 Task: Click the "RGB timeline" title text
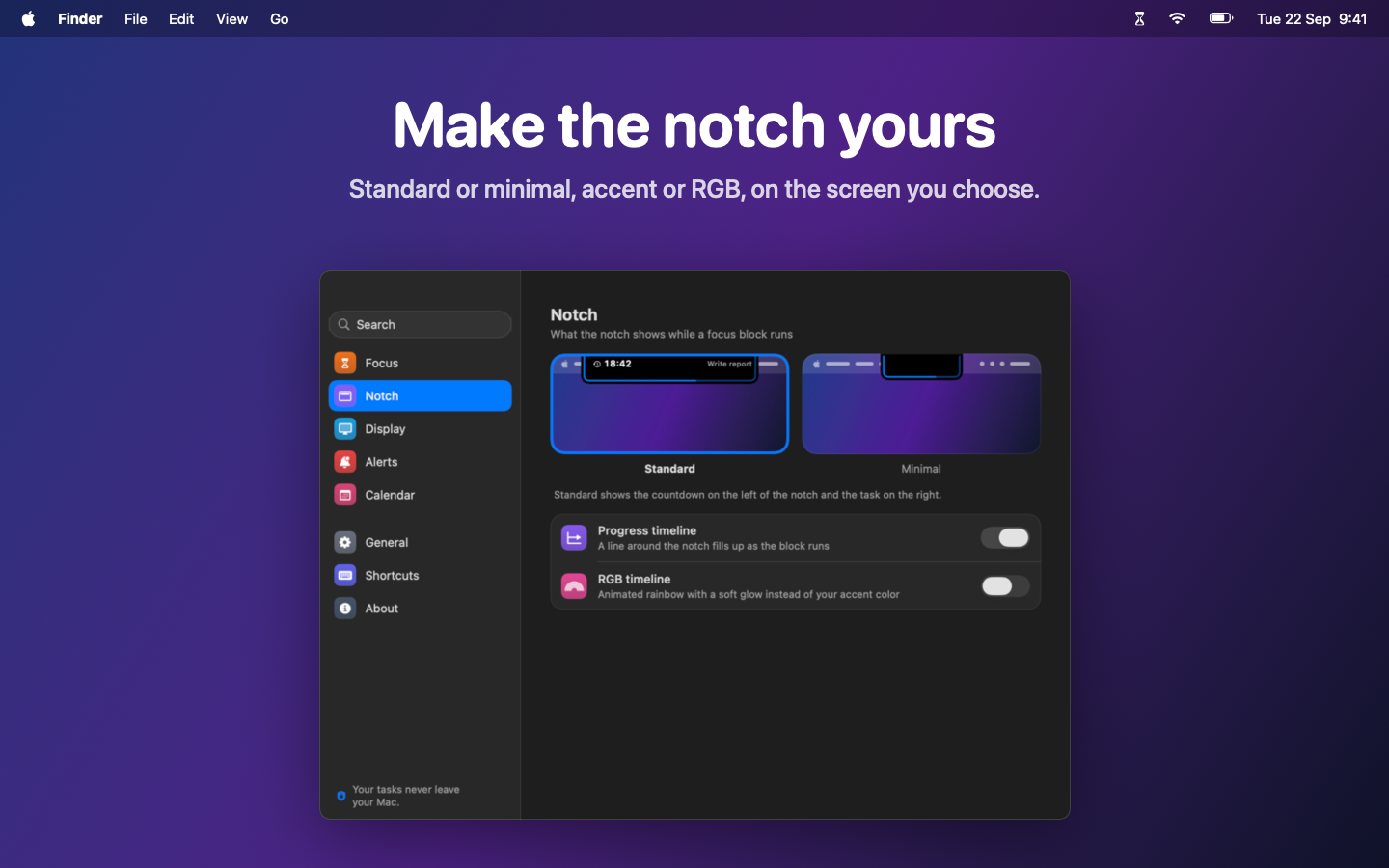click(x=634, y=579)
